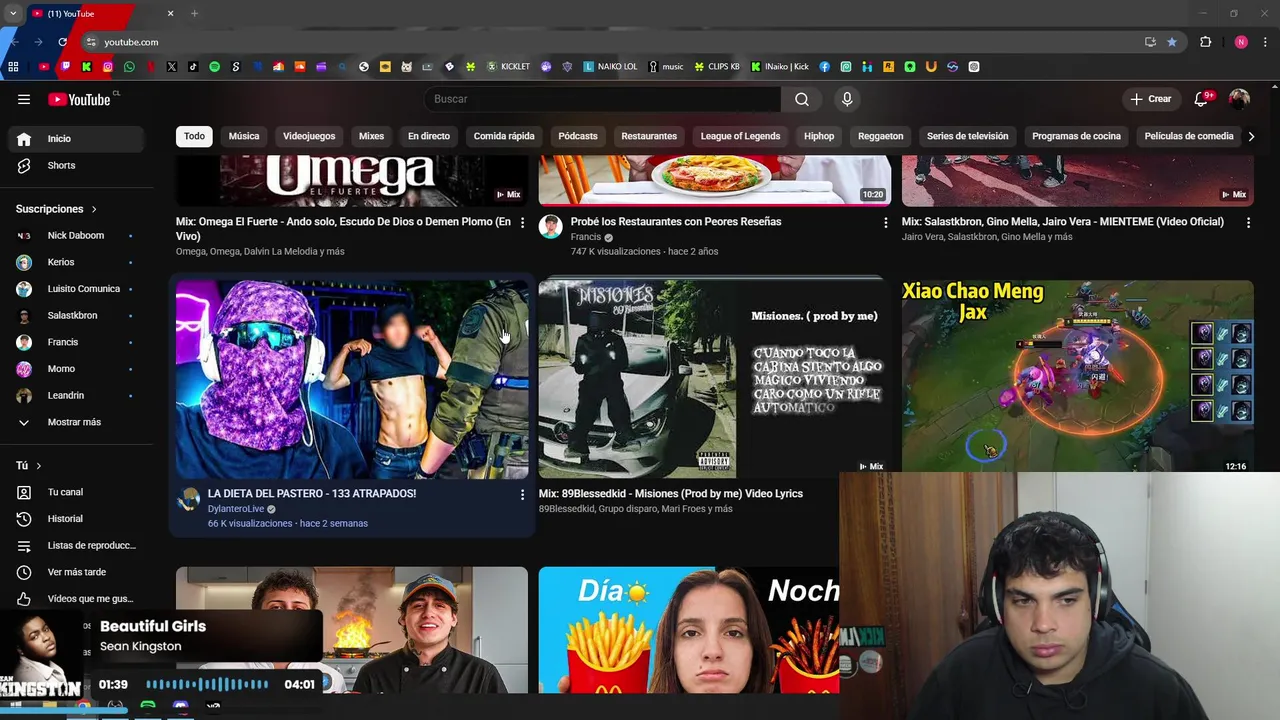
Task: Open site info icon beside youtube.com
Action: [x=91, y=42]
